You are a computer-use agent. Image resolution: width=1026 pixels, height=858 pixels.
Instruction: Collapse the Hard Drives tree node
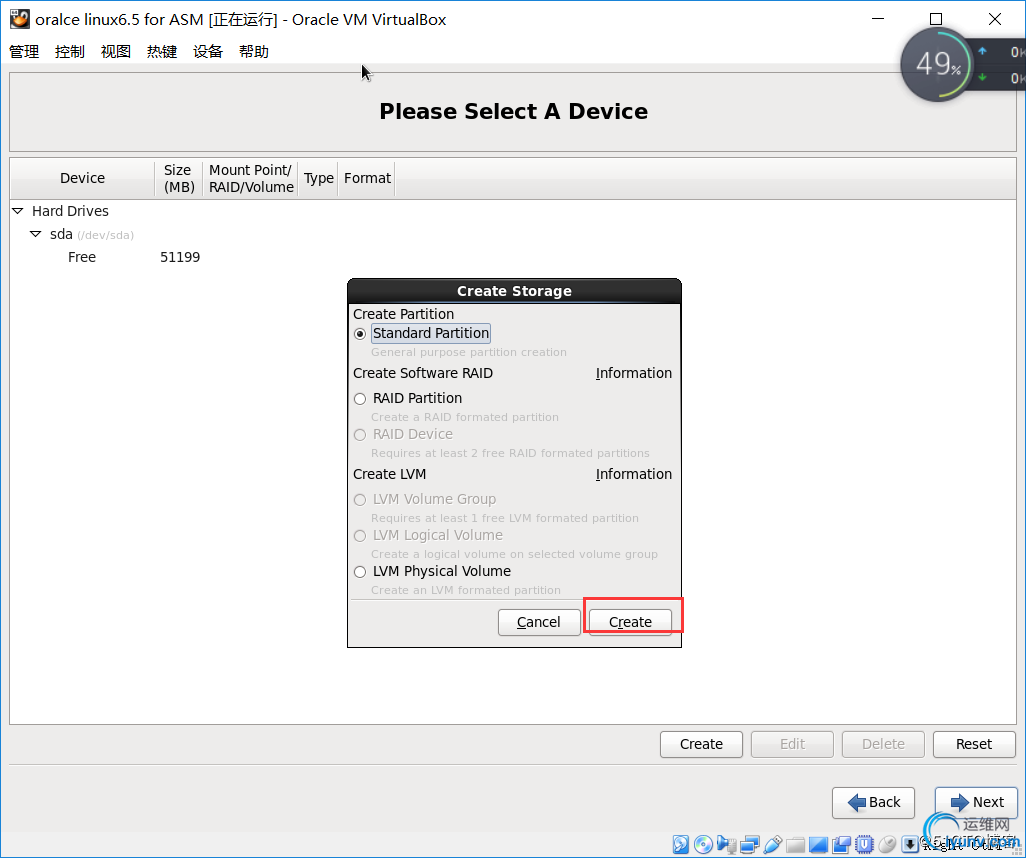pyautogui.click(x=18, y=211)
